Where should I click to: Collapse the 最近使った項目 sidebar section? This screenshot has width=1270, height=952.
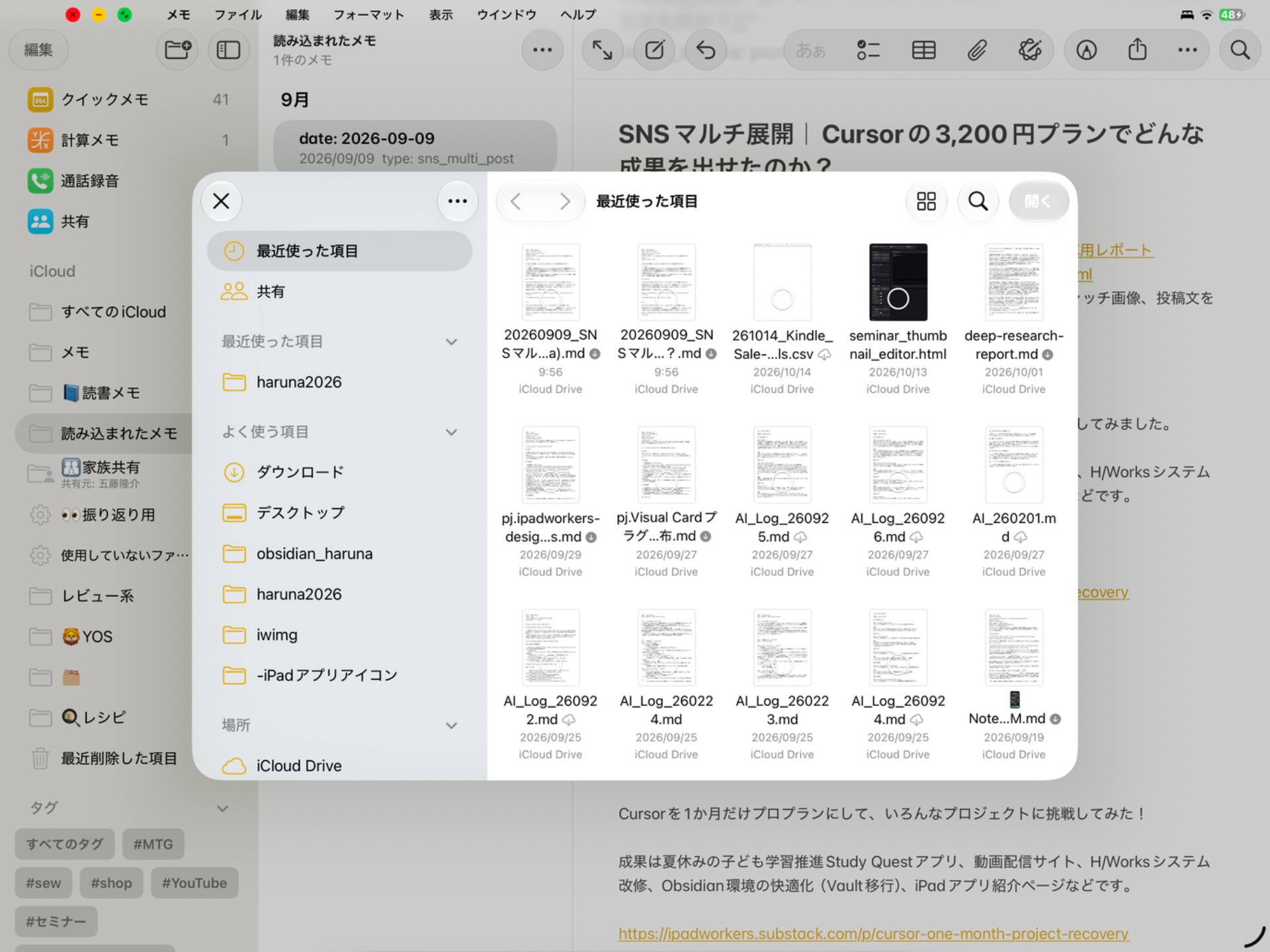pos(452,342)
